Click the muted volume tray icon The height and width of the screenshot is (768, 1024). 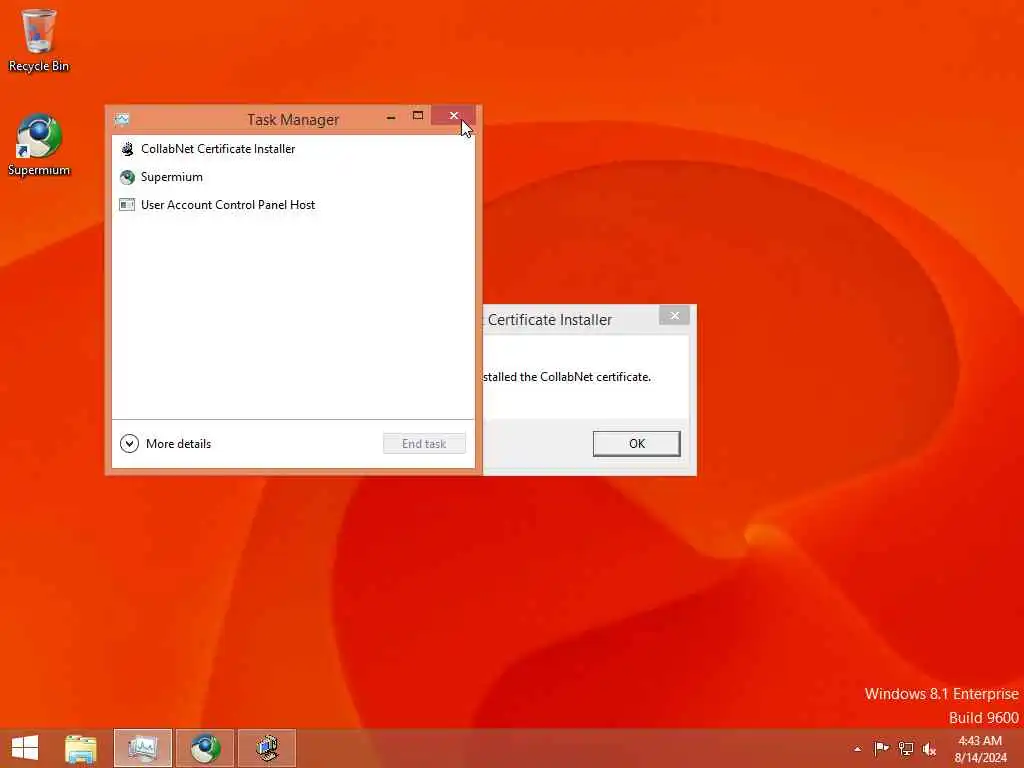[929, 749]
